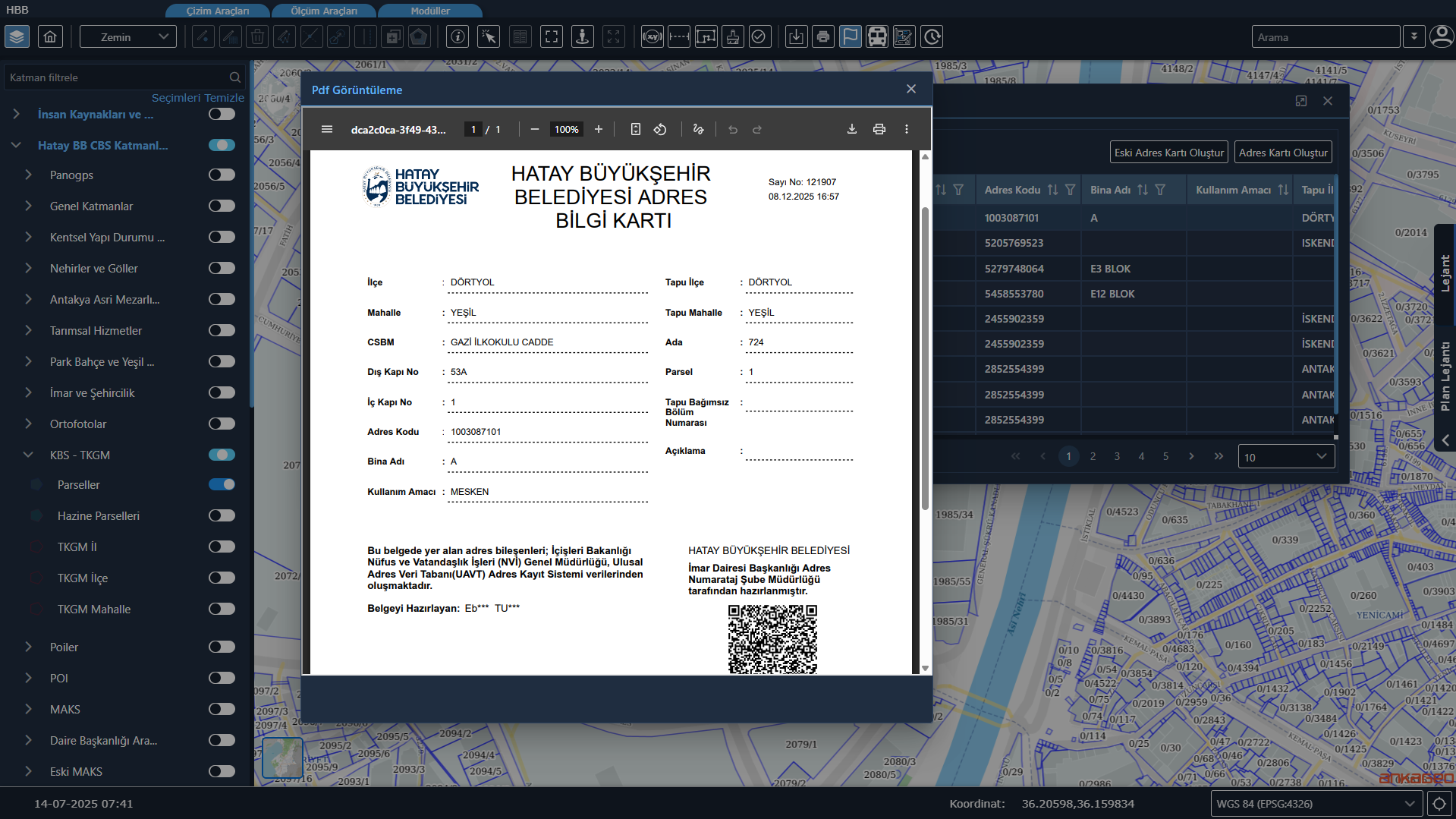This screenshot has height=819, width=1456.
Task: Hide the Parseller layer
Action: pos(222,484)
